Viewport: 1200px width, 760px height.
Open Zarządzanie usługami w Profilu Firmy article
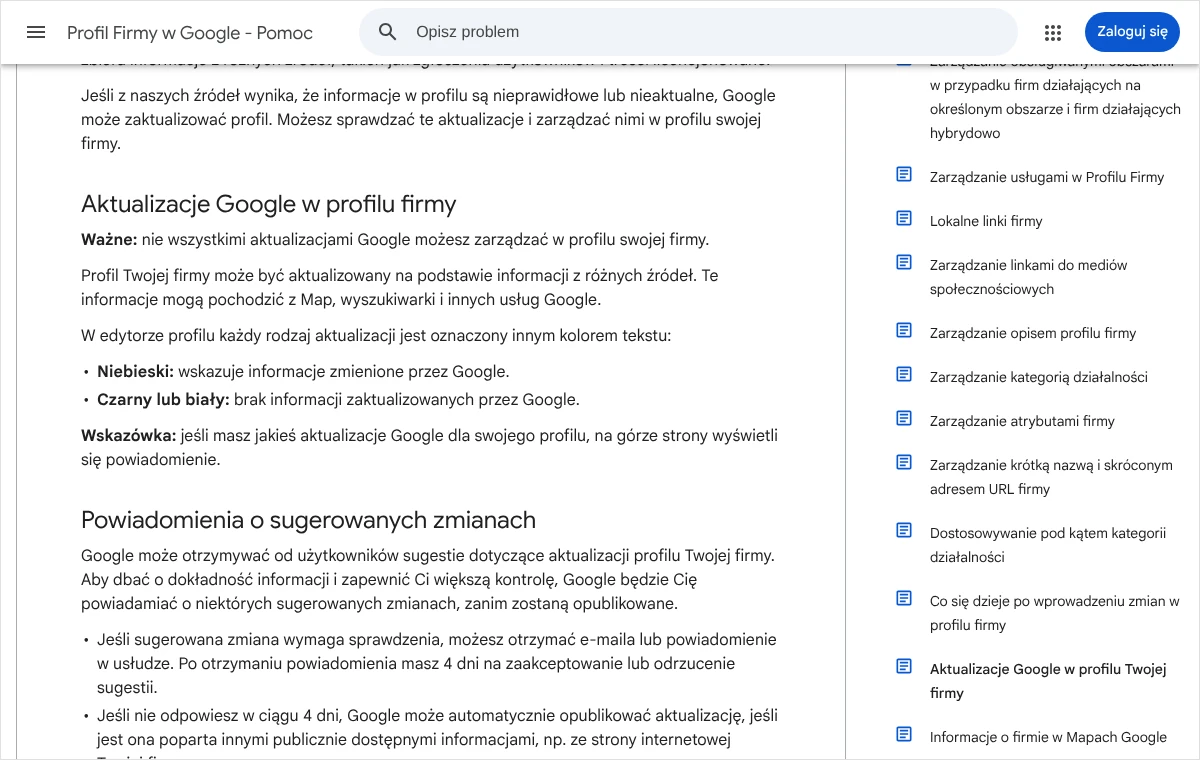(x=1047, y=177)
